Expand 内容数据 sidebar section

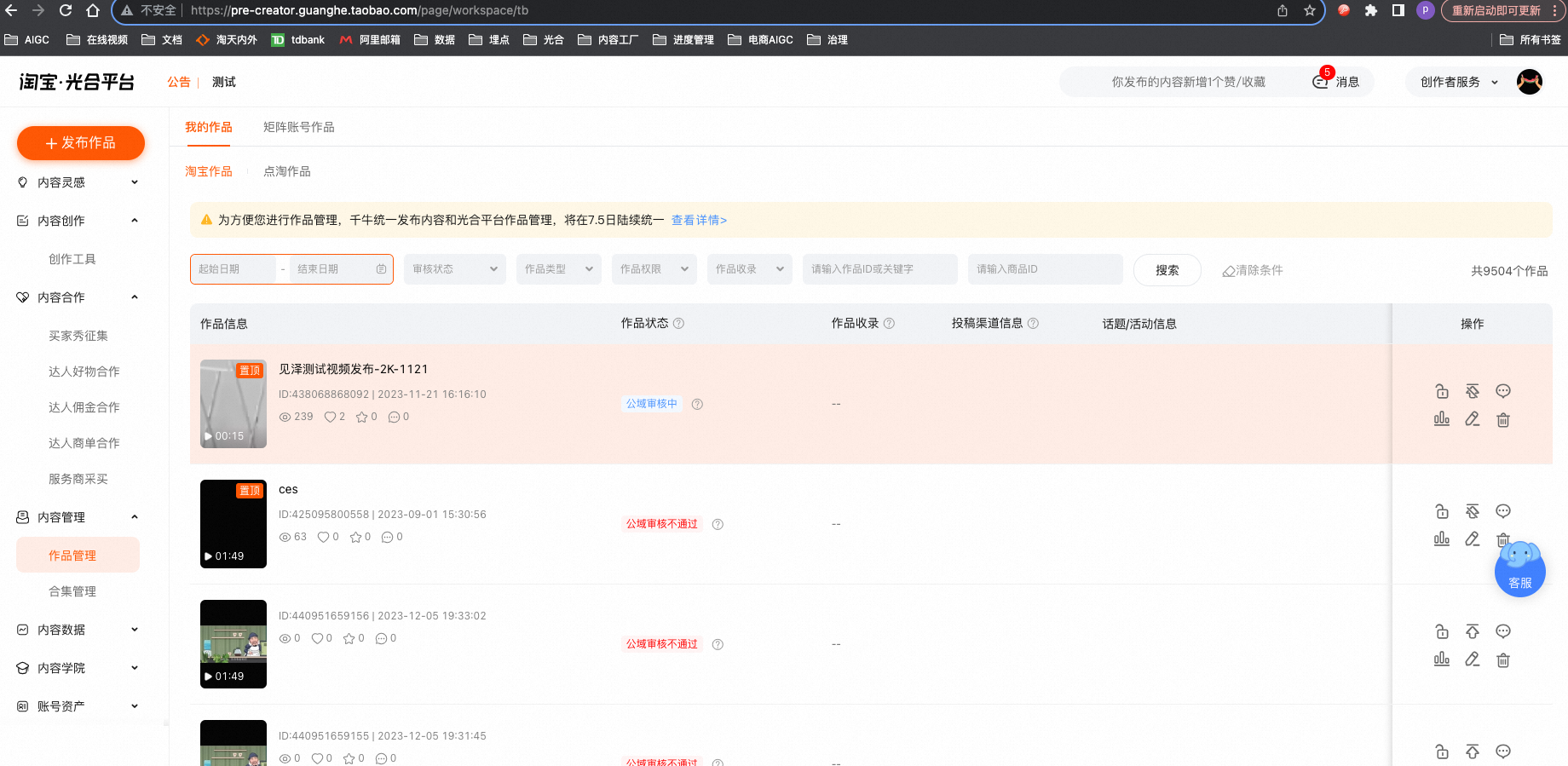point(78,630)
